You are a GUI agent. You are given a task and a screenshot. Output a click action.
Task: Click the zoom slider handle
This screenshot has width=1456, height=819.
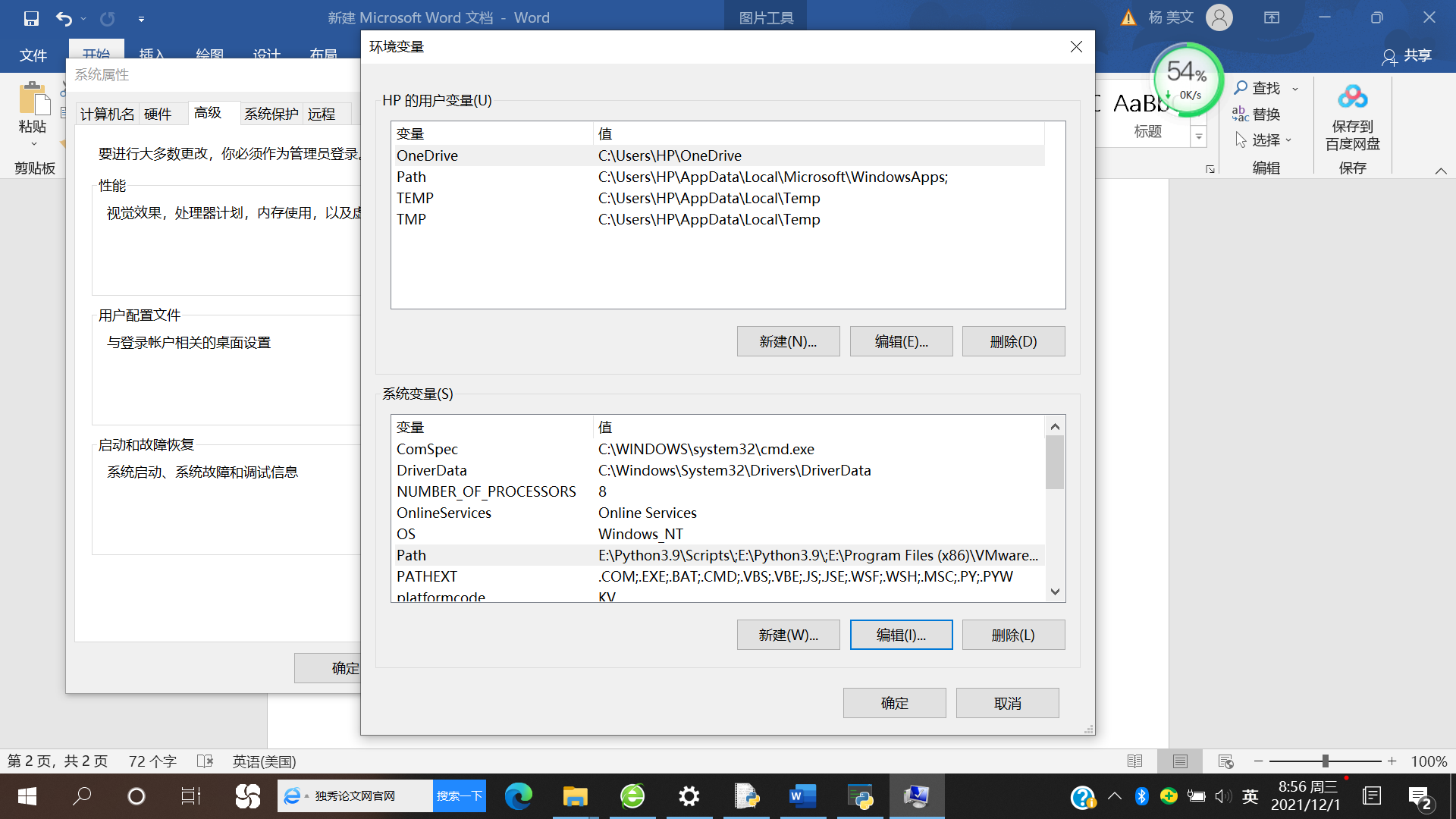[x=1325, y=761]
